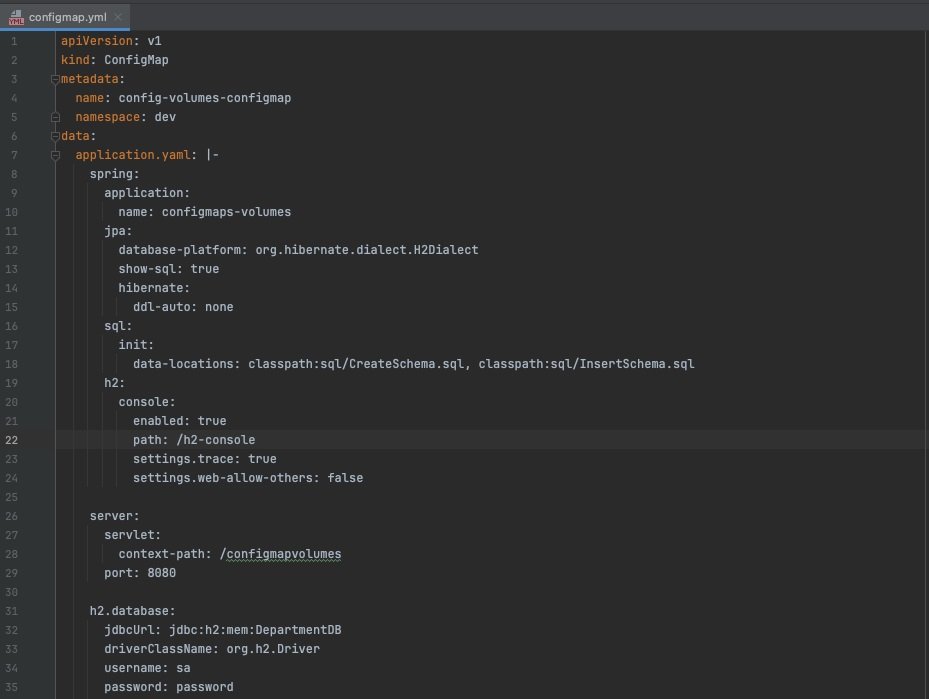
Task: Click the YML file icon on the configmap.yml tab
Action: point(16,17)
